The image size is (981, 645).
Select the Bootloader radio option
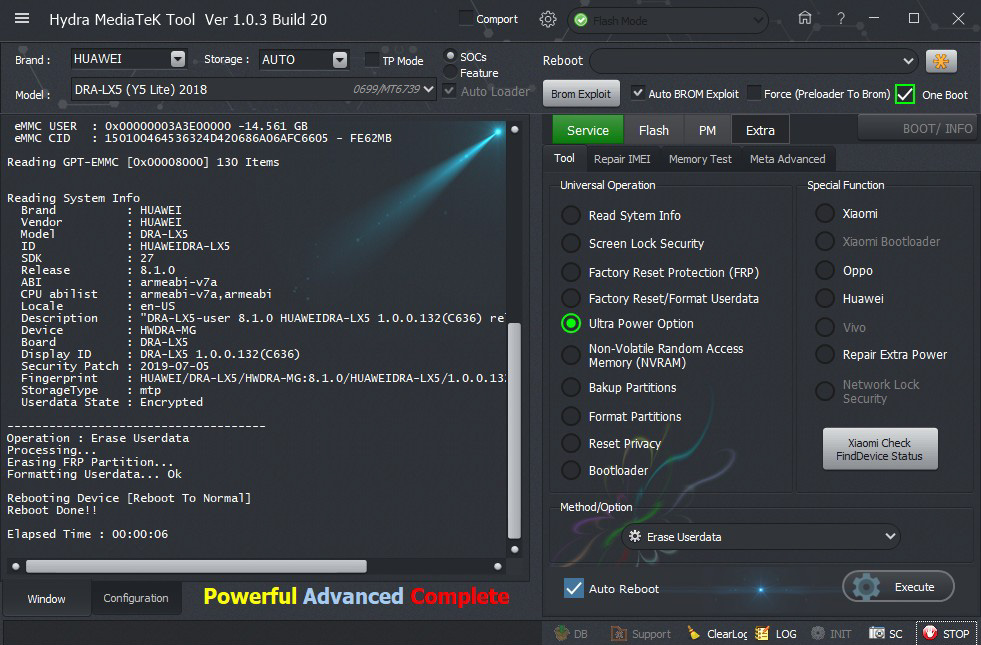(571, 470)
